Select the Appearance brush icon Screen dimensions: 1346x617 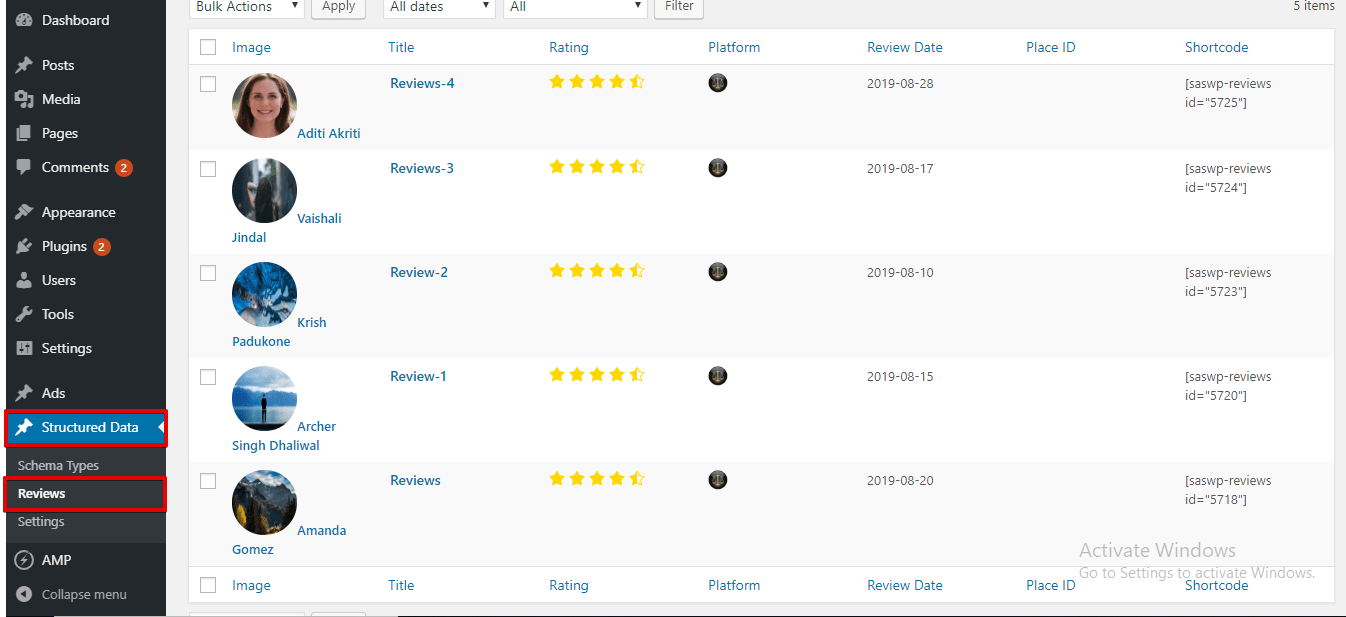point(24,211)
